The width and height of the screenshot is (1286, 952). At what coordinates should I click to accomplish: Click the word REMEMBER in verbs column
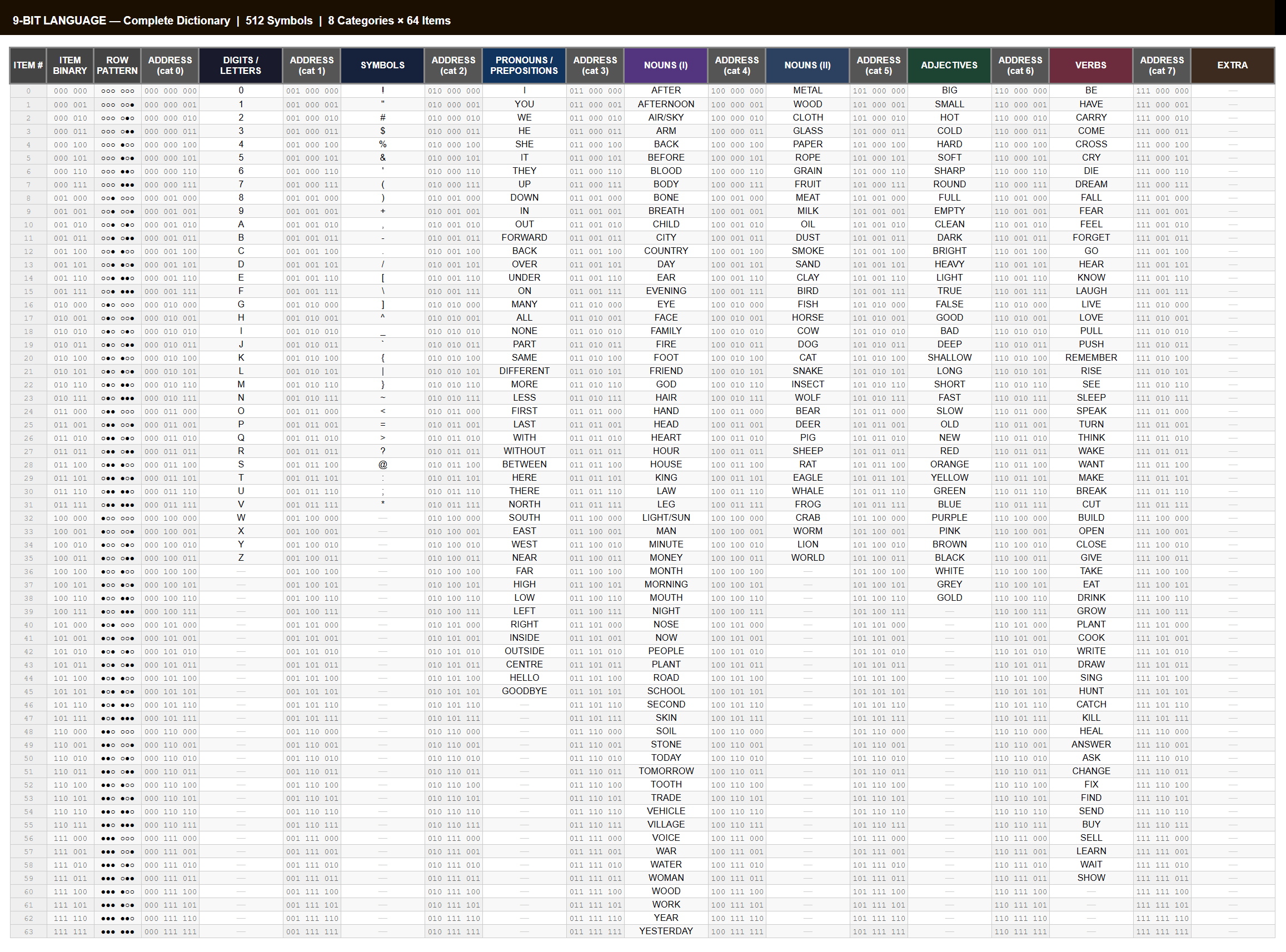(1091, 357)
